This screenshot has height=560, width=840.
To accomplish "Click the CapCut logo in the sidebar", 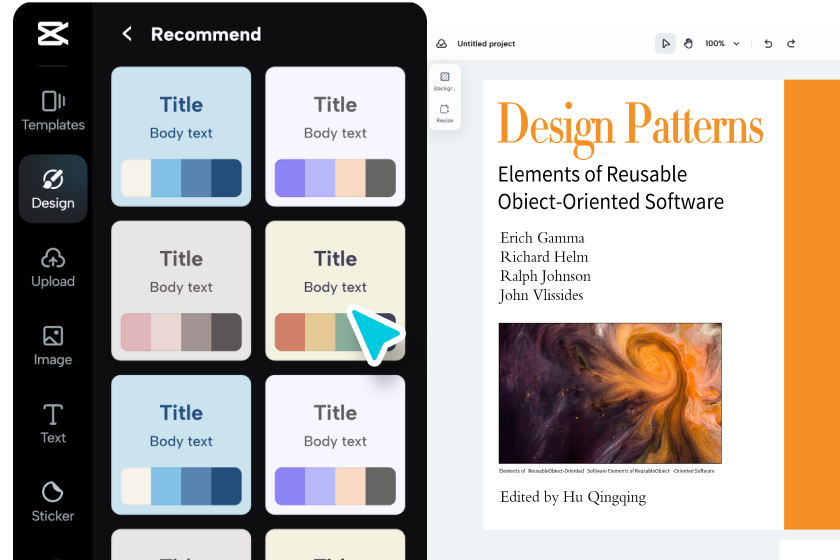I will click(x=52, y=34).
